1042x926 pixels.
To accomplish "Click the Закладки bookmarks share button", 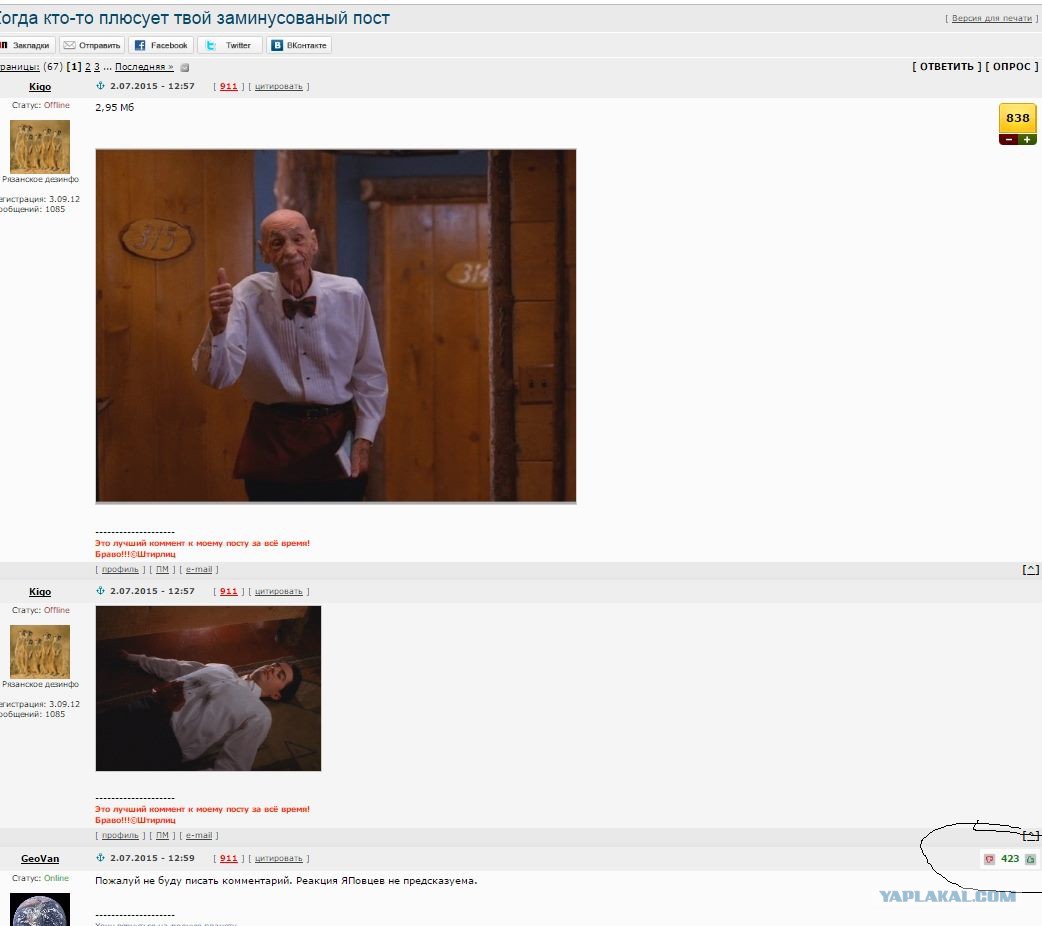I will tap(27, 45).
